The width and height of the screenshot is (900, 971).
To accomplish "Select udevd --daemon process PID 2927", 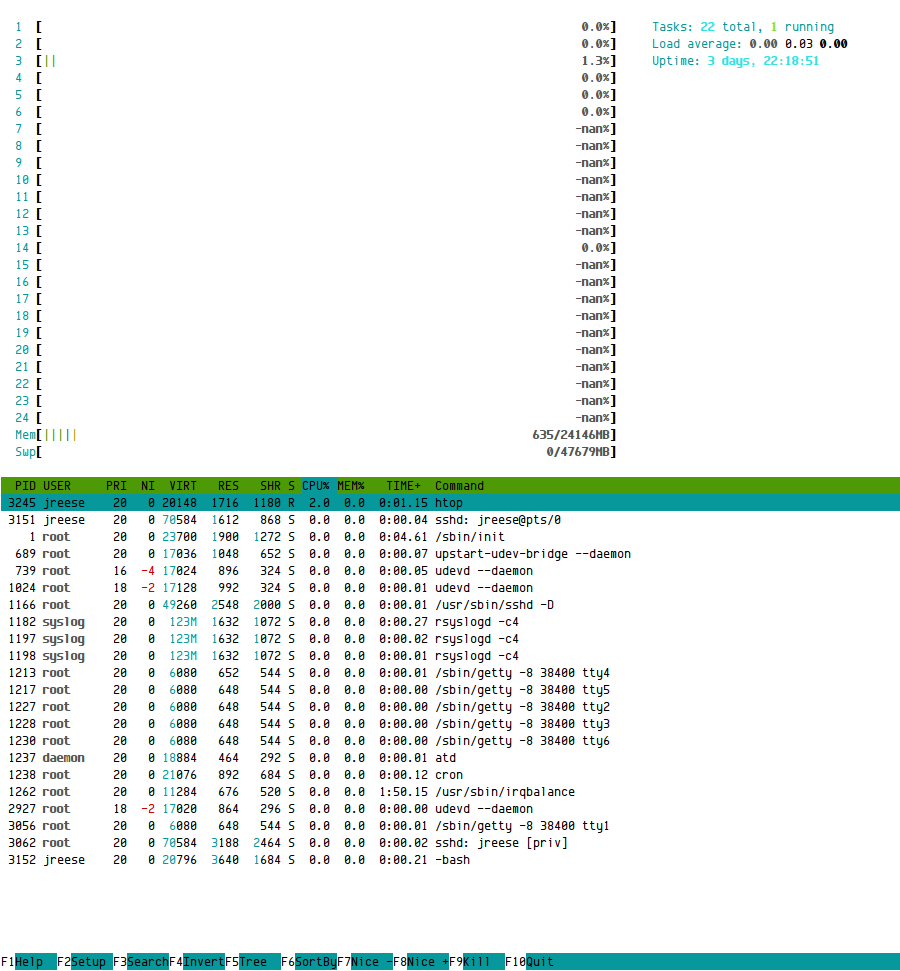I will tap(450, 809).
